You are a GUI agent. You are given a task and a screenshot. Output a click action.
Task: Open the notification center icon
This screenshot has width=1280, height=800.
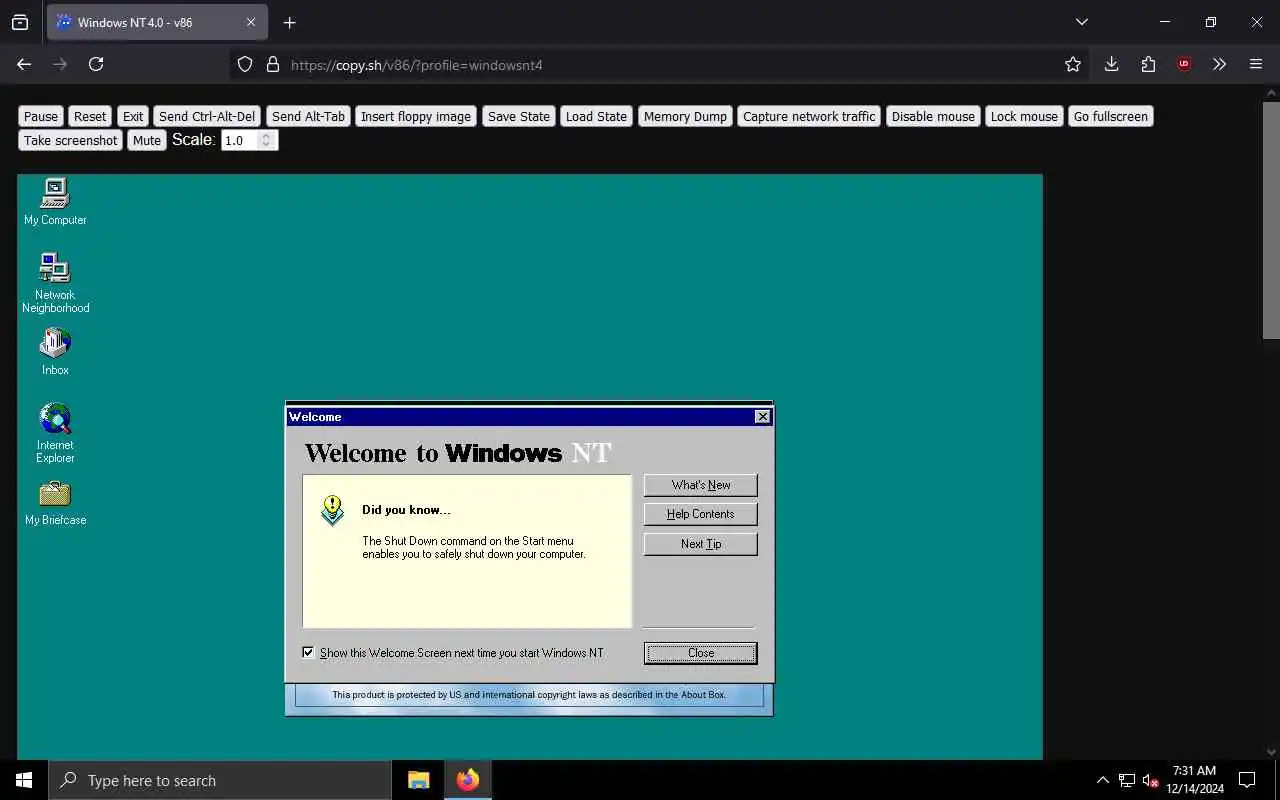pos(1247,780)
